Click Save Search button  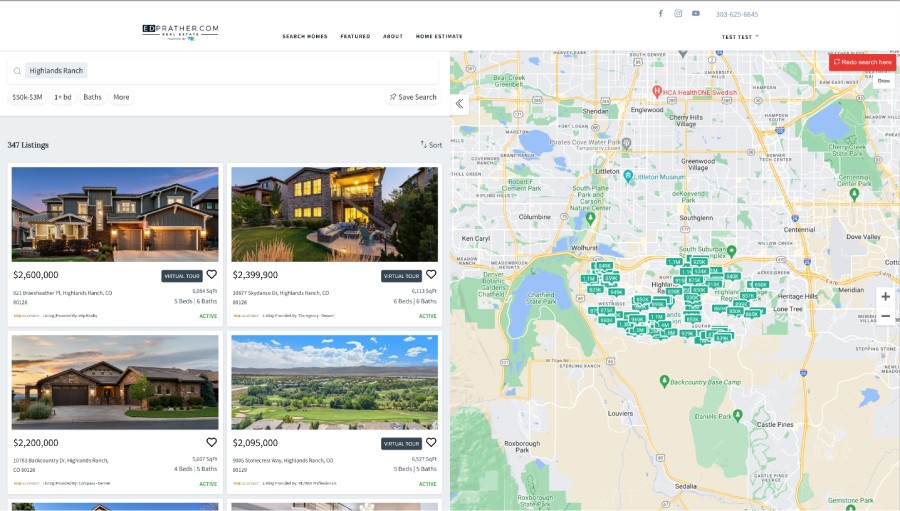click(413, 97)
